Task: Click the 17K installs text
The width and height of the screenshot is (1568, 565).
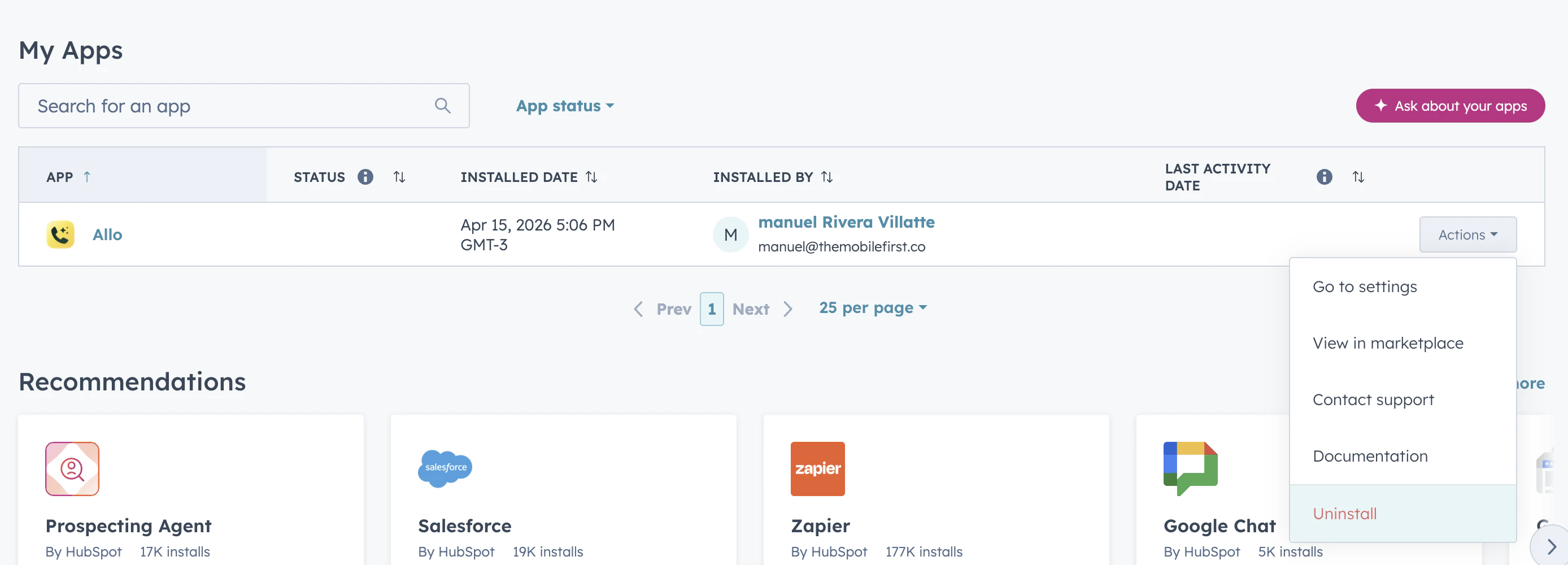Action: [175, 552]
